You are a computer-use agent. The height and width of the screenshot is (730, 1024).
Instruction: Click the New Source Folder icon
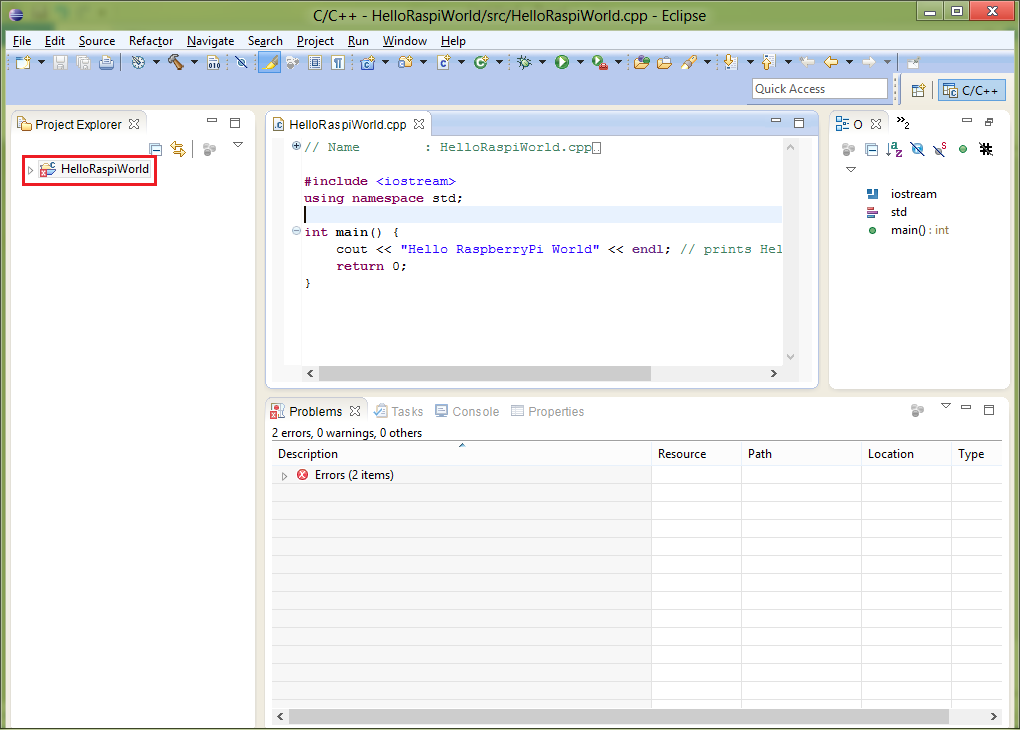[406, 63]
